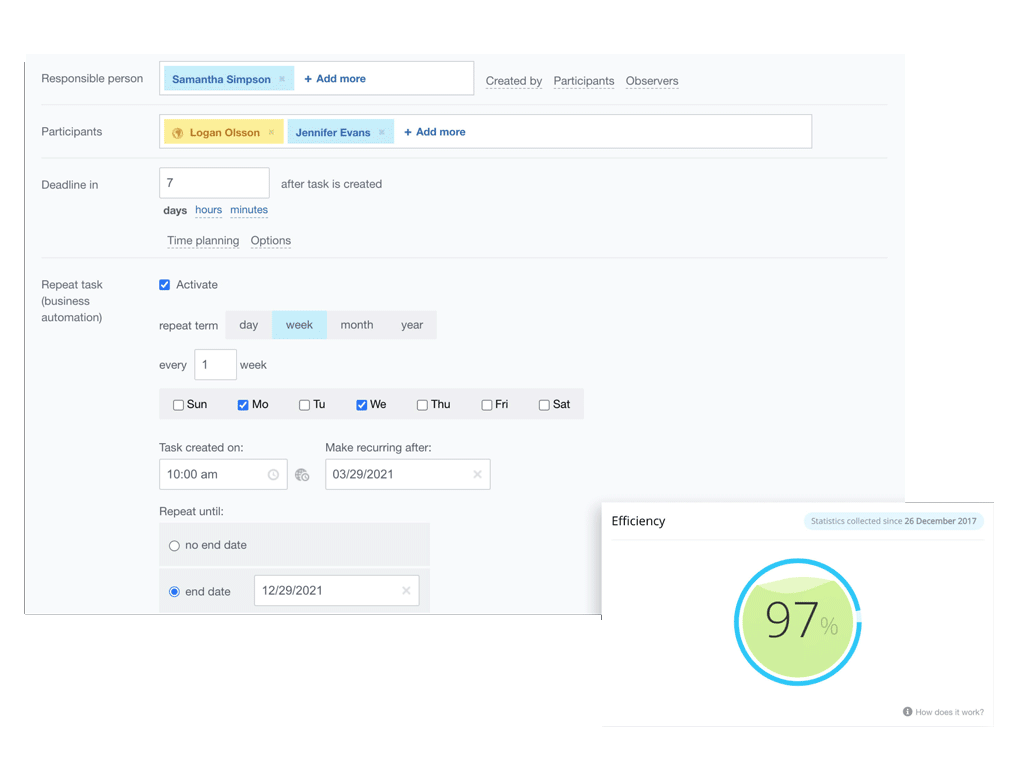Clear the 03/29/2021 recurring date
1018x768 pixels.
[x=477, y=475]
